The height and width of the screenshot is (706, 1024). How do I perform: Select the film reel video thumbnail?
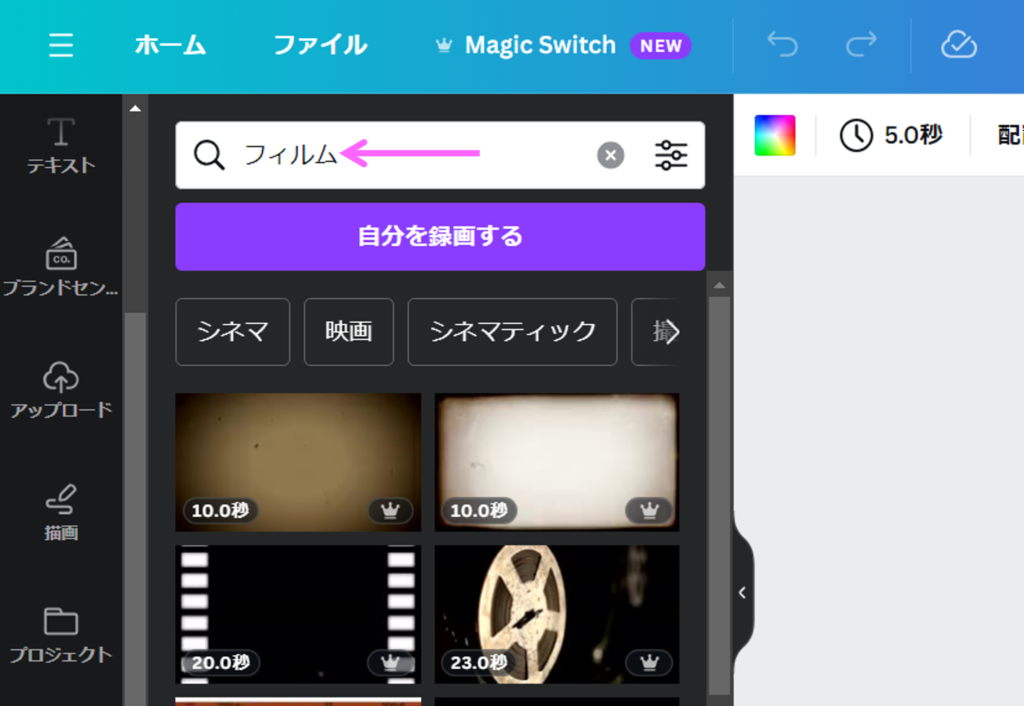point(556,613)
